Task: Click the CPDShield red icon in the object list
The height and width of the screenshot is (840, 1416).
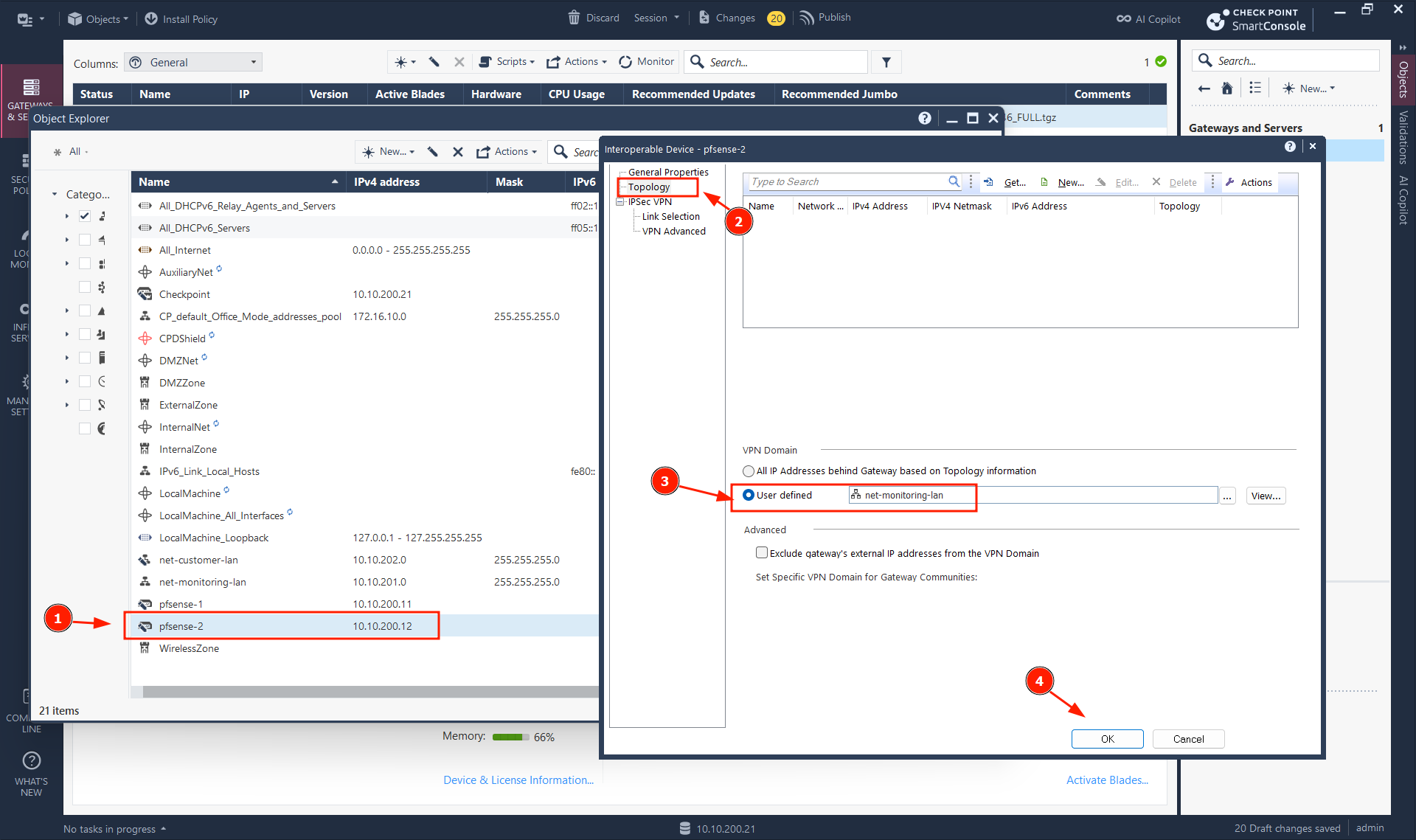Action: (145, 339)
